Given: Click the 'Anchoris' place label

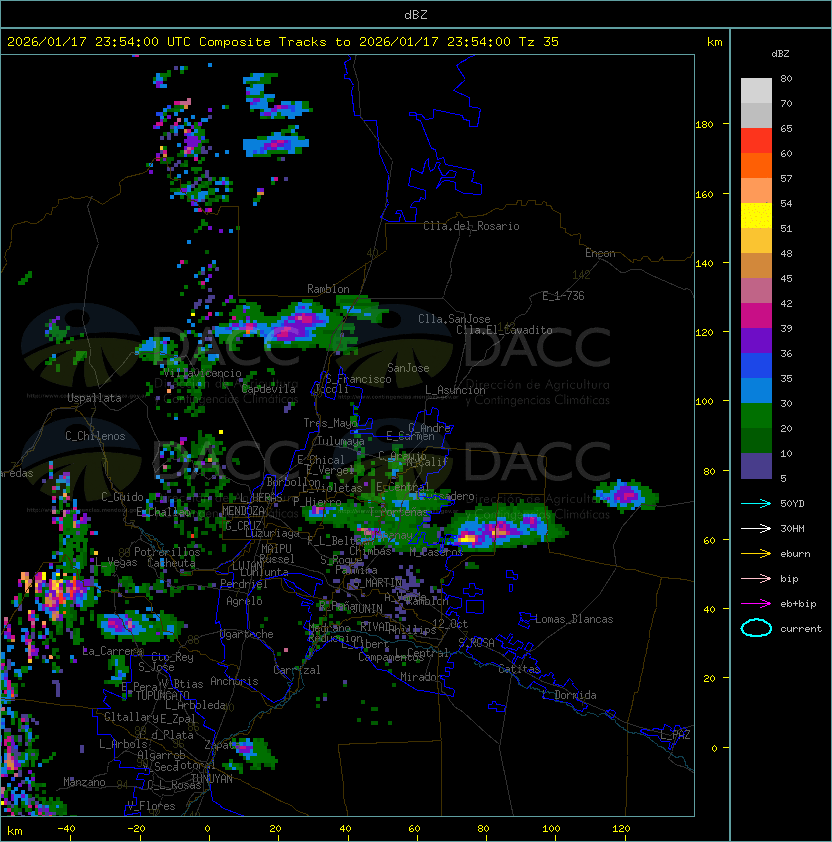Looking at the screenshot, I should click(x=234, y=681).
